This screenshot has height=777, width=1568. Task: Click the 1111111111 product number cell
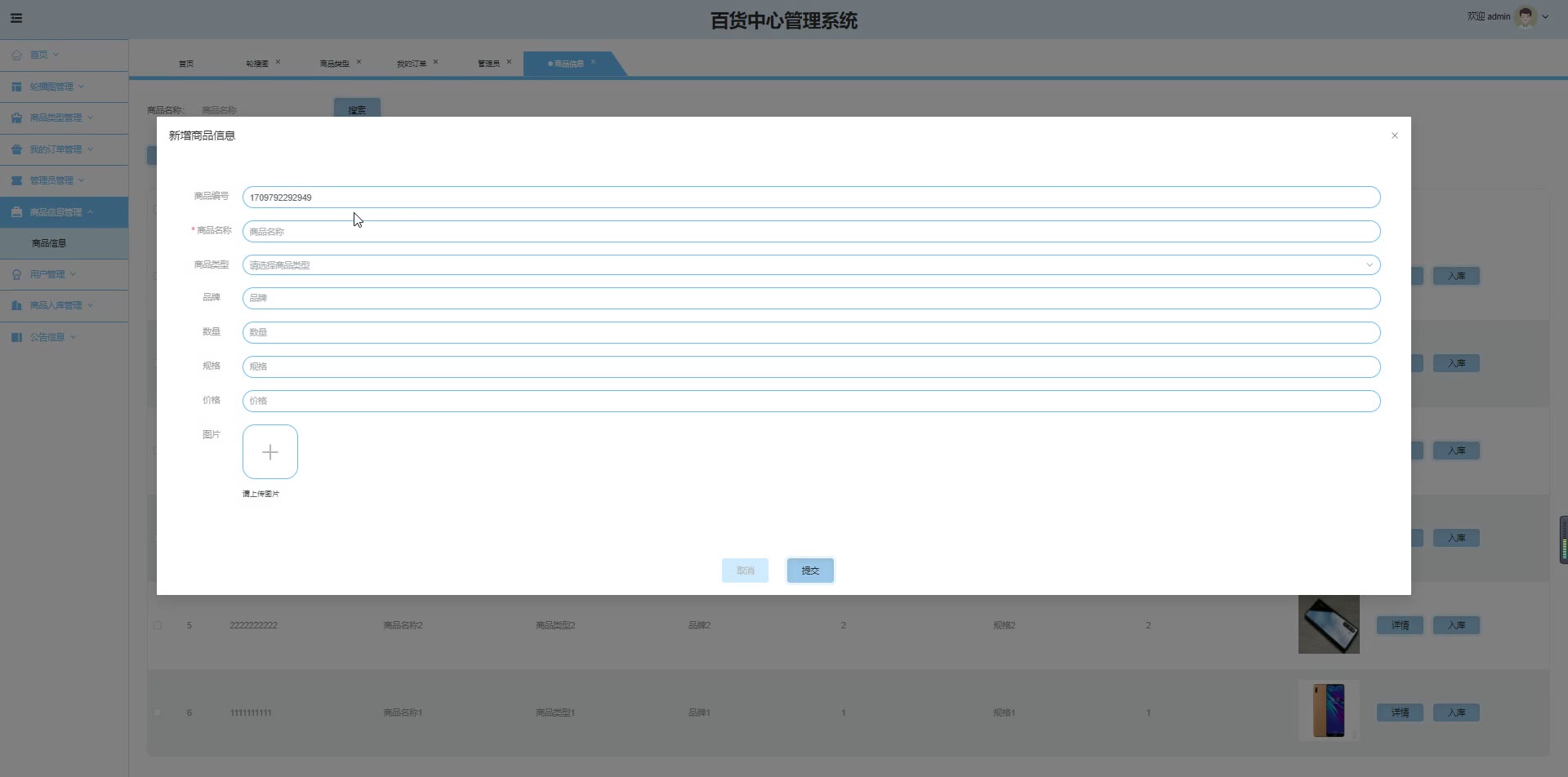point(251,713)
